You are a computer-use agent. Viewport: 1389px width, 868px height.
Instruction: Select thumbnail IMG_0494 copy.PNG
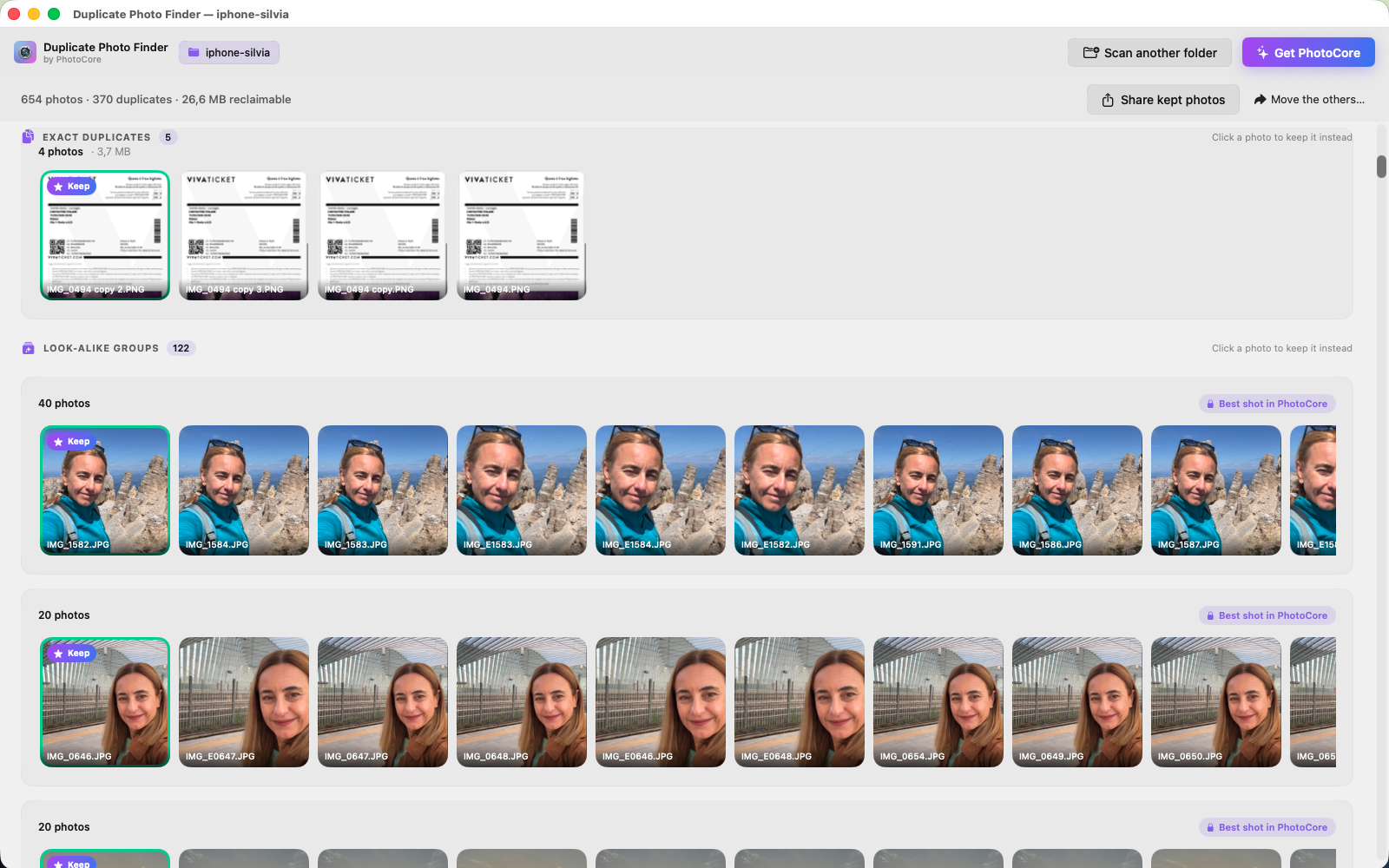pos(383,235)
